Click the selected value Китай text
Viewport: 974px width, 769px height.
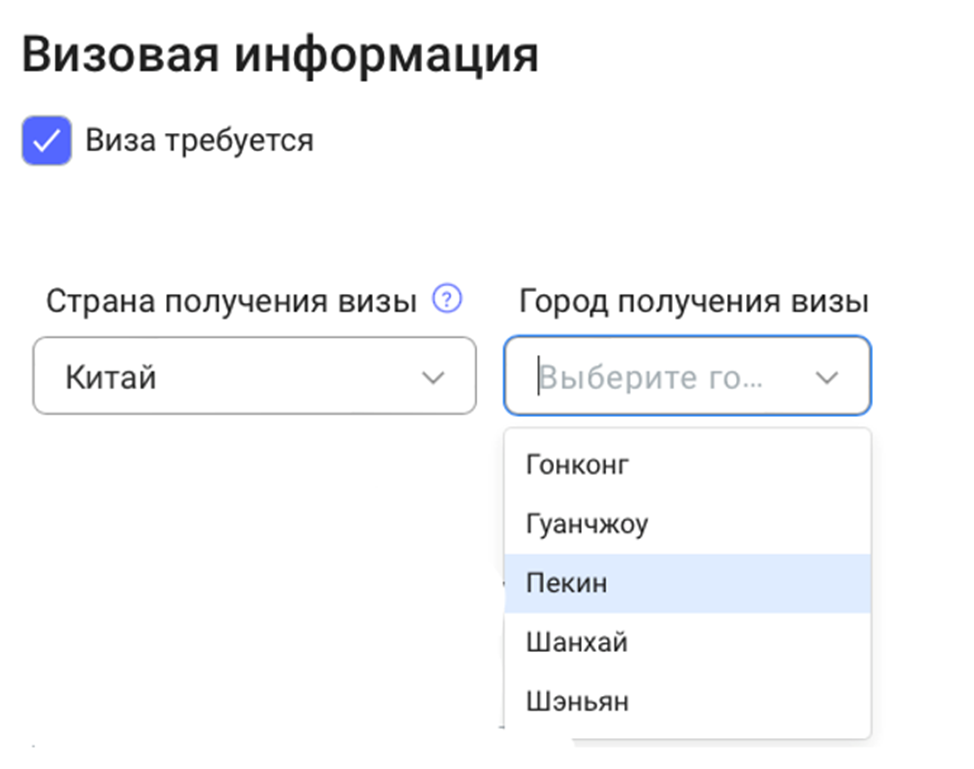coord(111,377)
